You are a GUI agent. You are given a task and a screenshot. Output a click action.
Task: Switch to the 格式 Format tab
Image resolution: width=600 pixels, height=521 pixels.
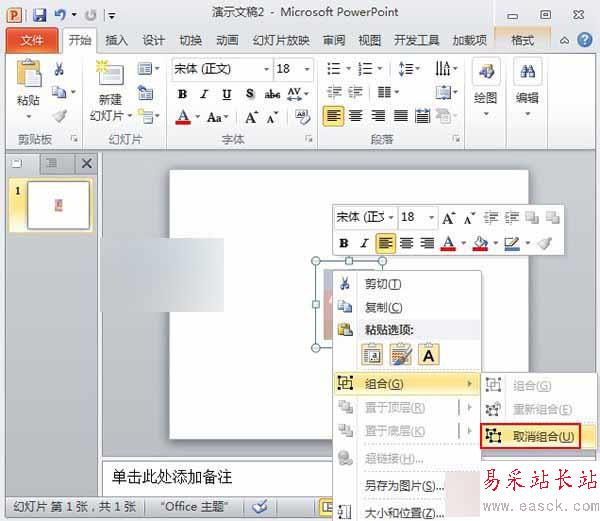pos(523,40)
